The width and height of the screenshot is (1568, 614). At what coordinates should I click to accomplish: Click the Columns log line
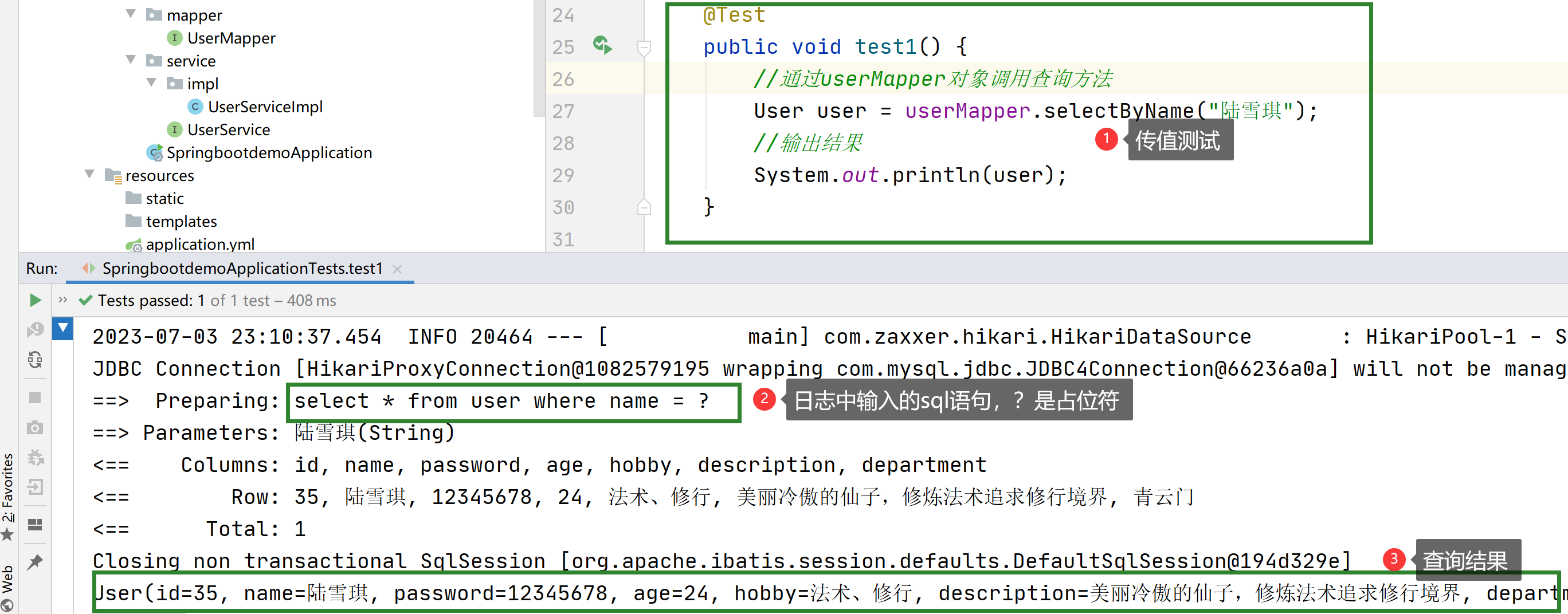[539, 466]
